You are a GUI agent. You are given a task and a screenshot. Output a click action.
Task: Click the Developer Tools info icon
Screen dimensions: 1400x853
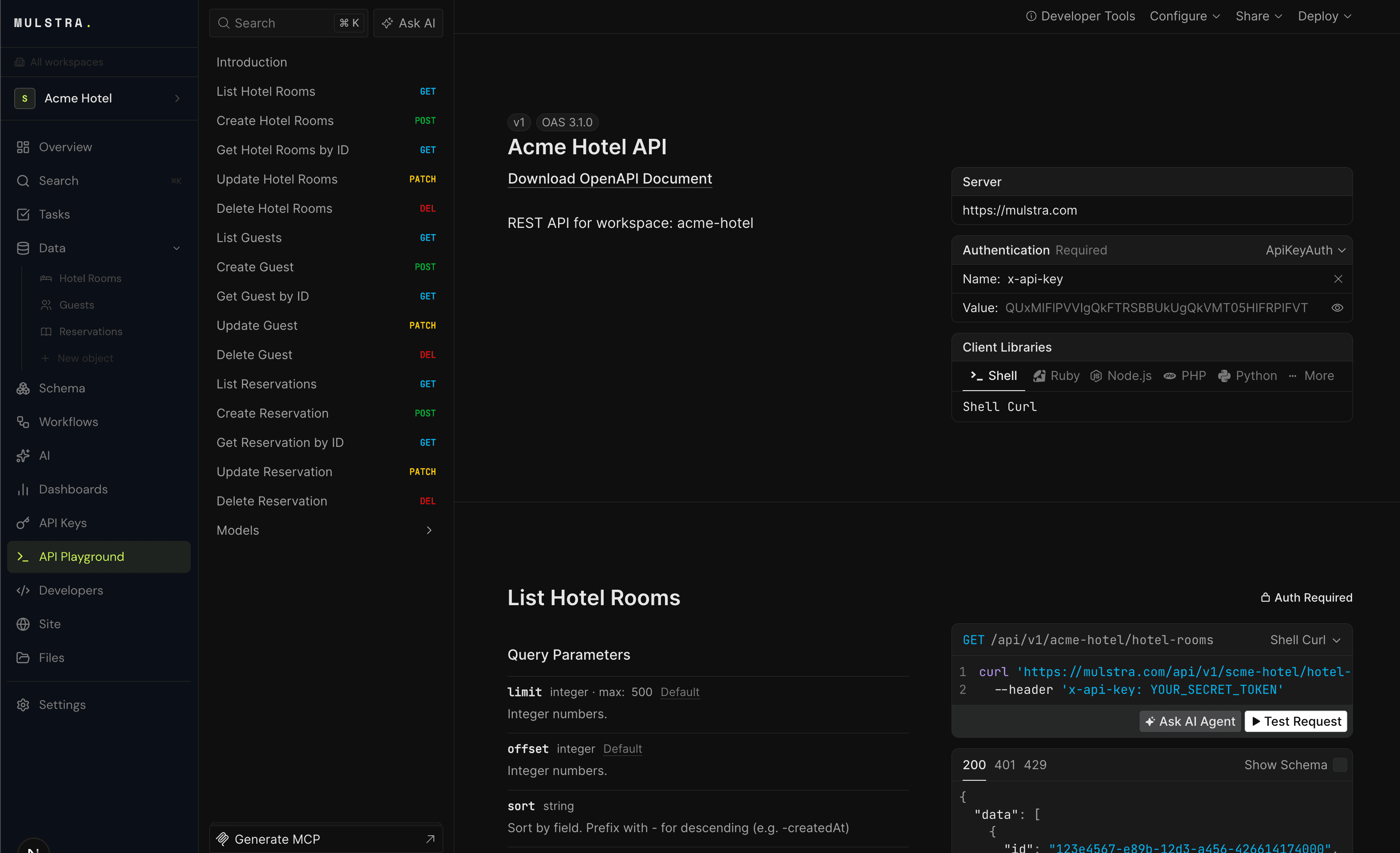tap(1030, 16)
